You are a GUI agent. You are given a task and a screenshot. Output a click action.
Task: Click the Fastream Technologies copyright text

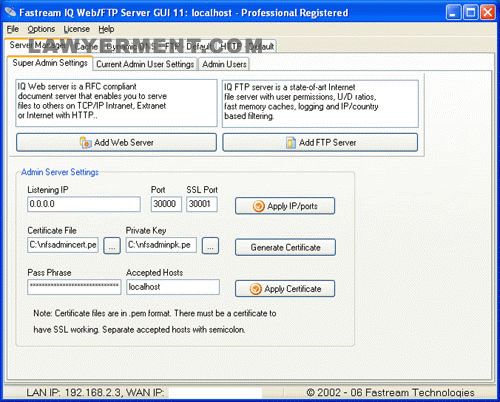[x=390, y=393]
